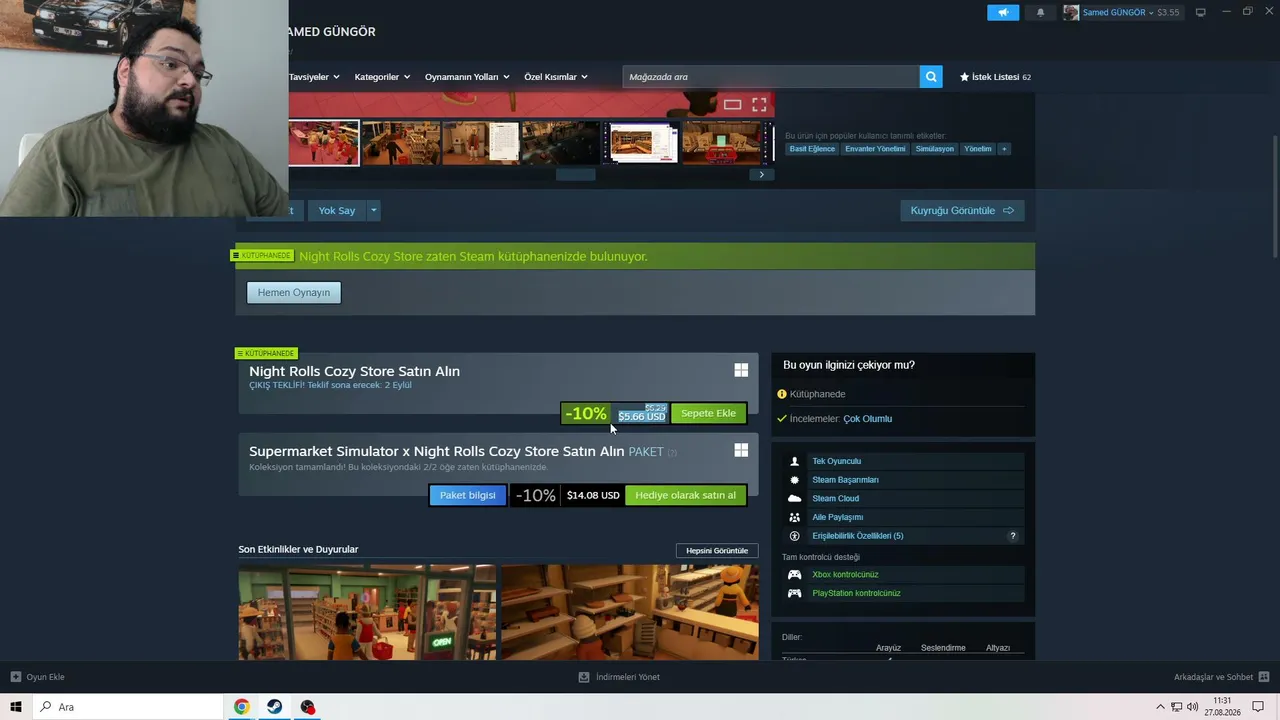
Task: Switch to Big Picture mode monitor icon
Action: pyautogui.click(x=1201, y=12)
